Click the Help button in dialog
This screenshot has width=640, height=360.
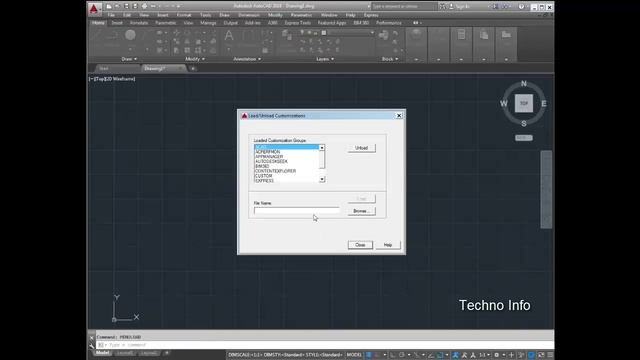[x=388, y=245]
